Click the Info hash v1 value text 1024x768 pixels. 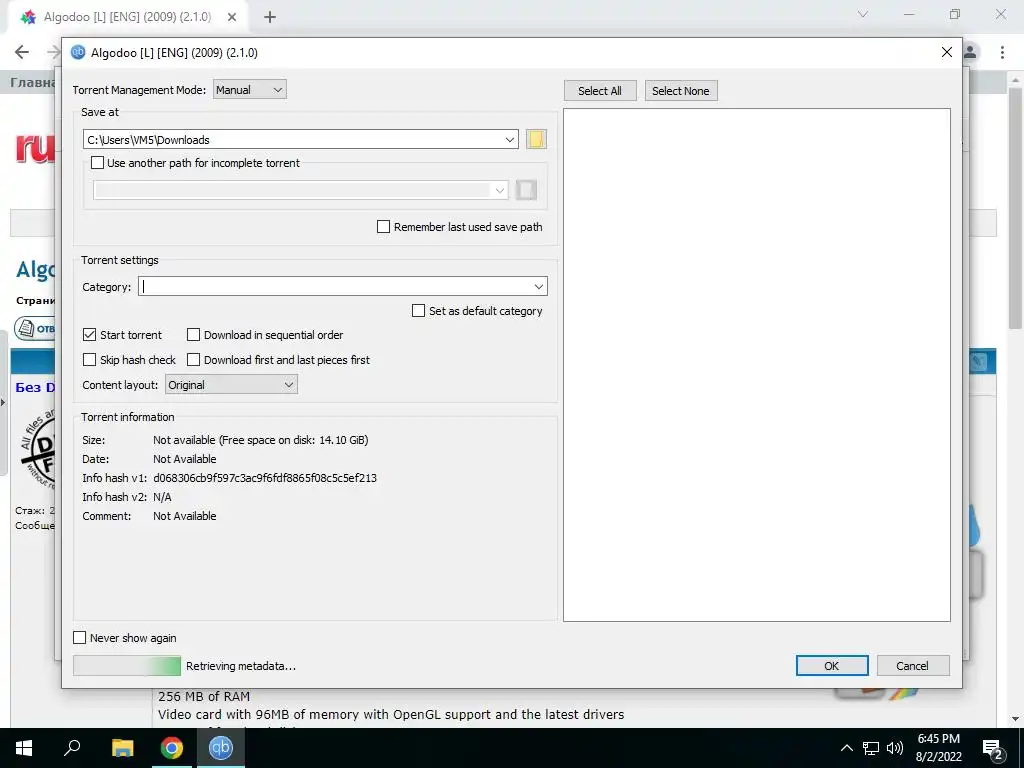265,478
